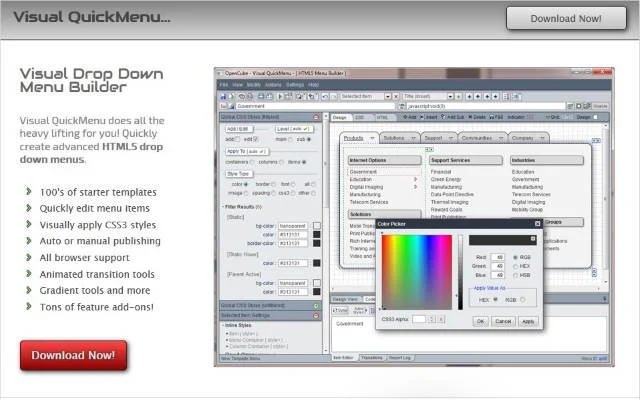Click the Save icon in the toolbar
The width and height of the screenshot is (640, 400).
(223, 97)
